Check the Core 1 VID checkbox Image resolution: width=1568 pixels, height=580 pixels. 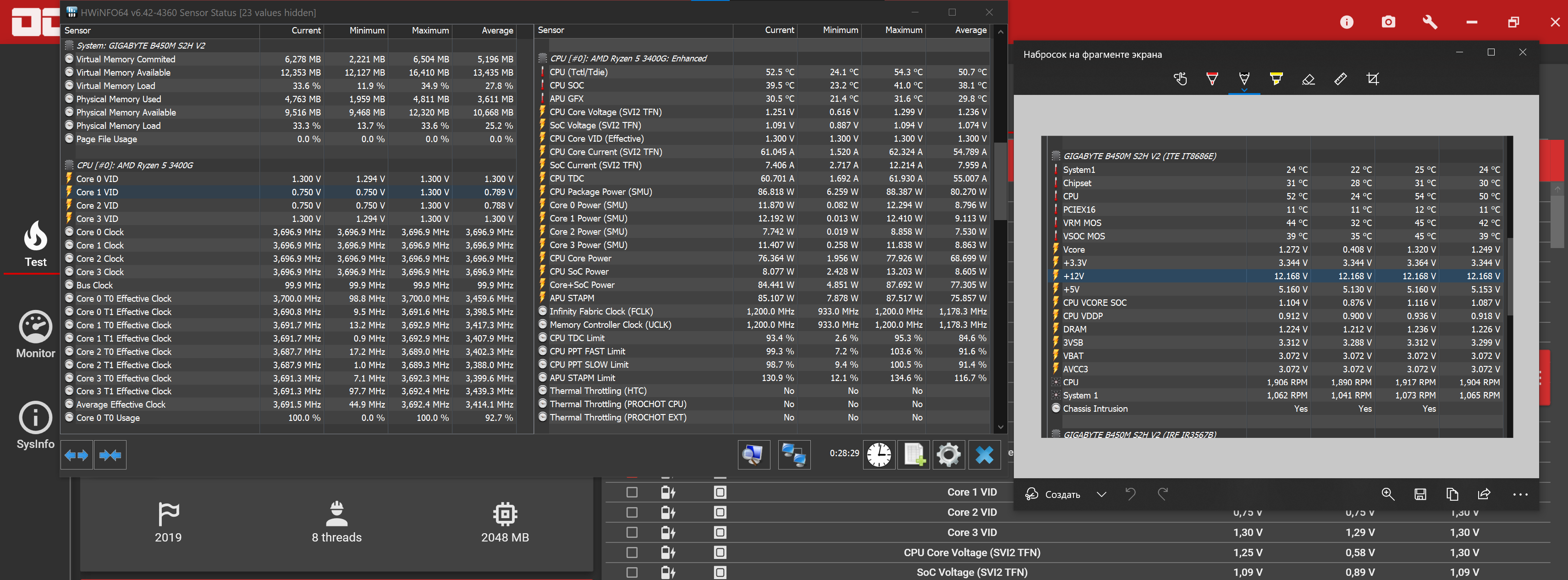click(x=632, y=492)
